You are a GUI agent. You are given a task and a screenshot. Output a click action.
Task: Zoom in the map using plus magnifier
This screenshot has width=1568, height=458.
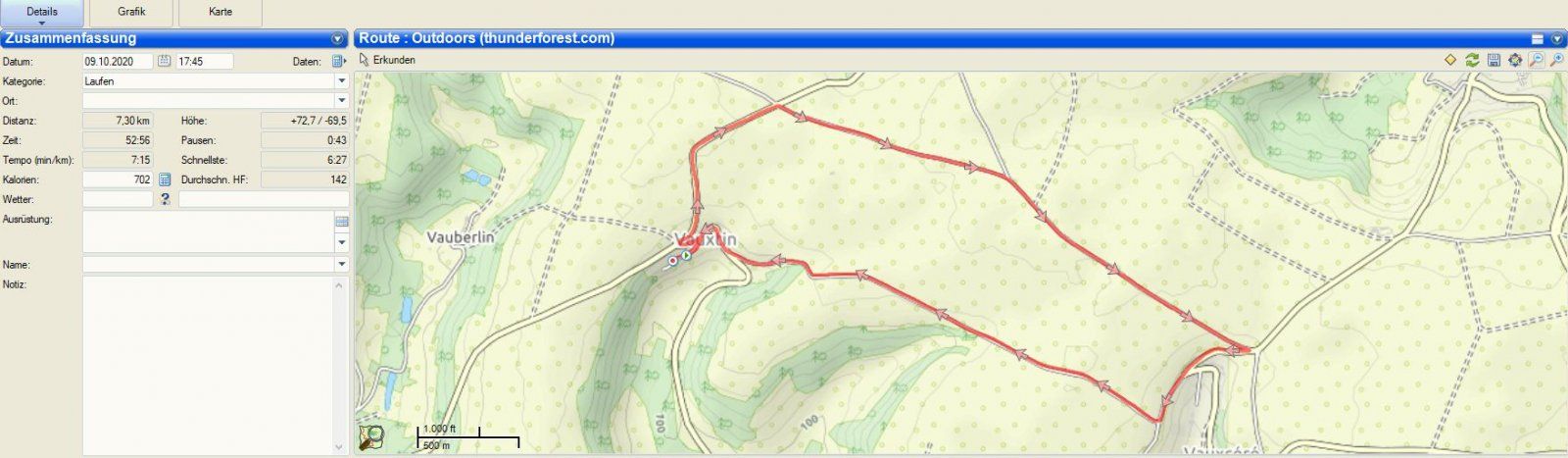coord(1557,60)
